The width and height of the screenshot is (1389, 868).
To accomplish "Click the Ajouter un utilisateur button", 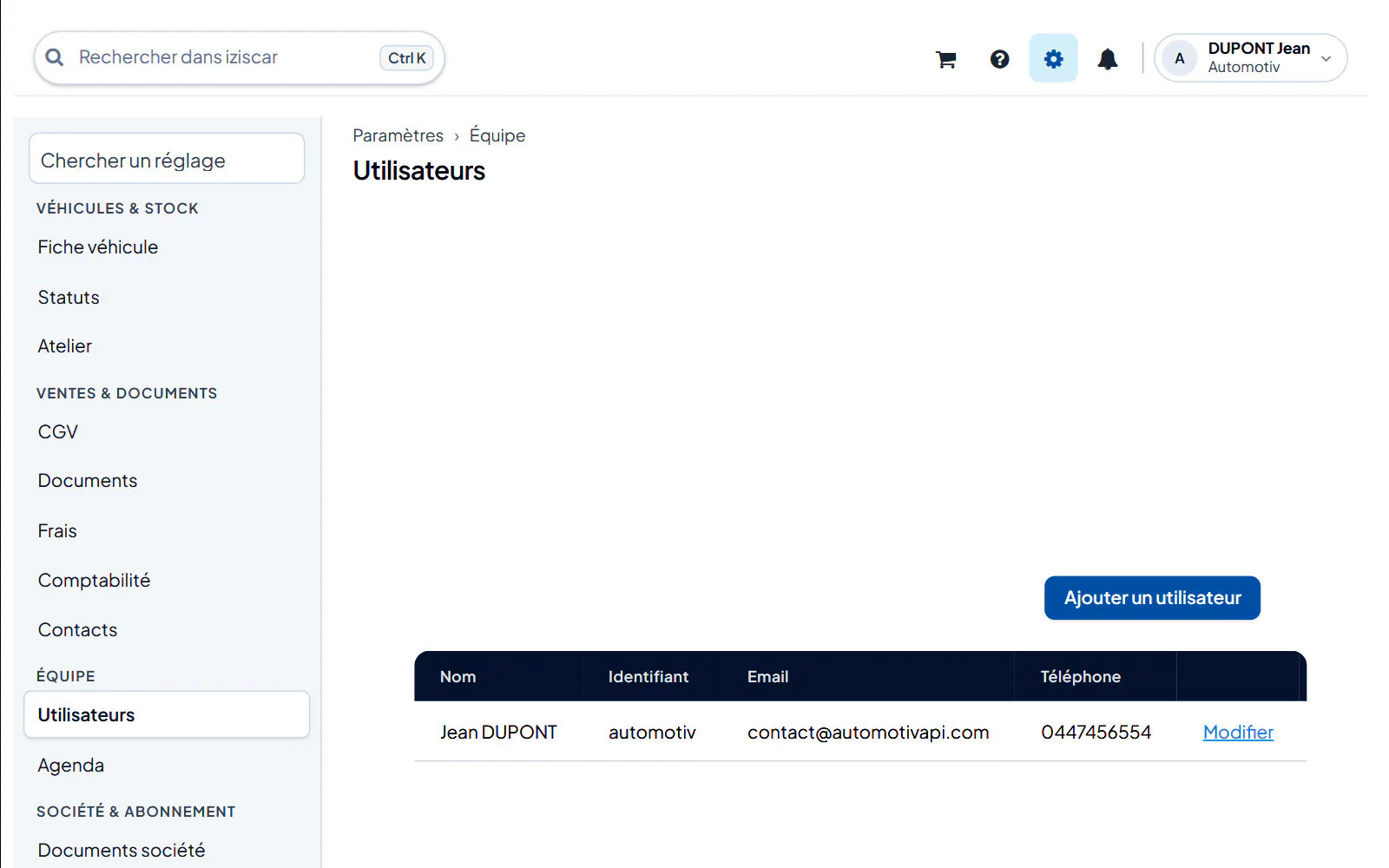I will click(x=1152, y=598).
